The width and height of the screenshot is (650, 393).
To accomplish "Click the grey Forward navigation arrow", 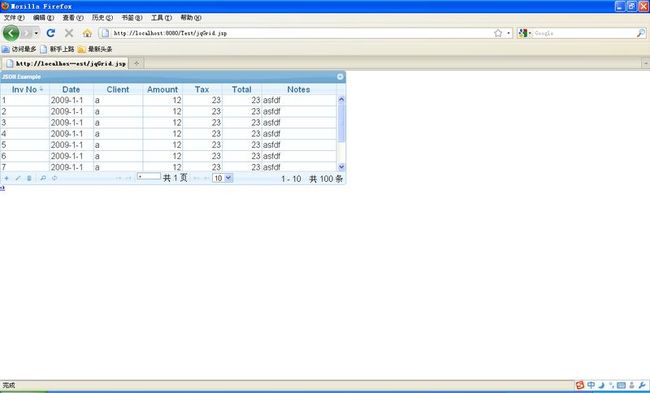I will (26, 33).
